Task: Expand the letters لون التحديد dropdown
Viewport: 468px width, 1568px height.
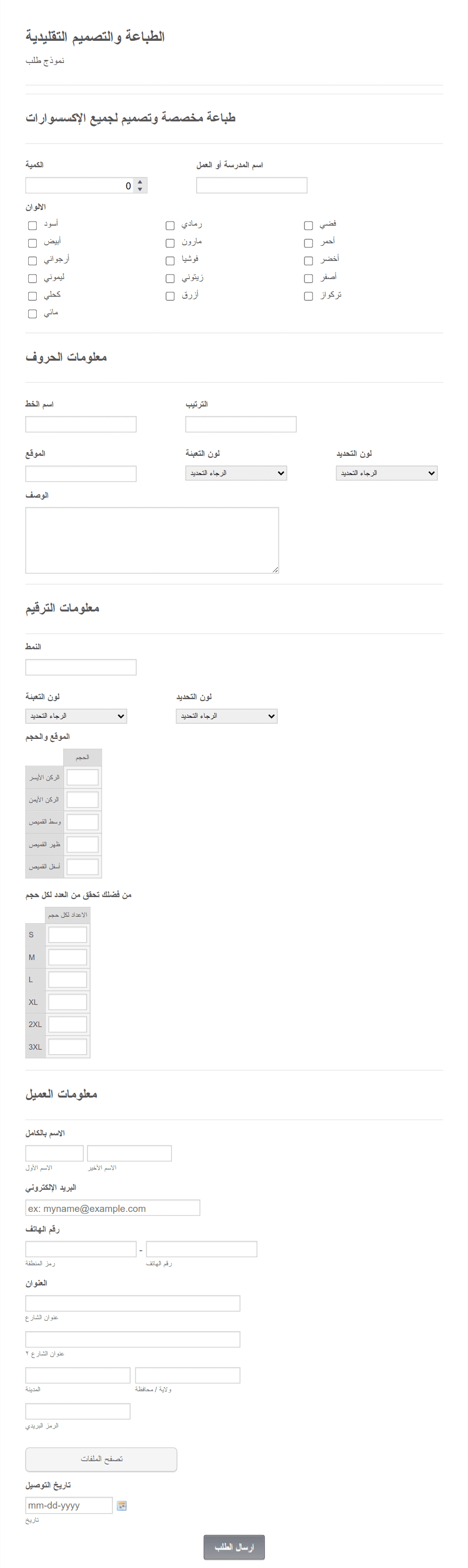Action: click(x=386, y=473)
